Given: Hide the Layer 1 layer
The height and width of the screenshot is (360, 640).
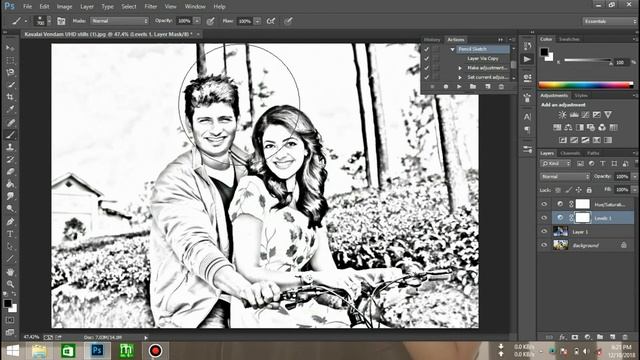Looking at the screenshot, I should click(x=544, y=231).
